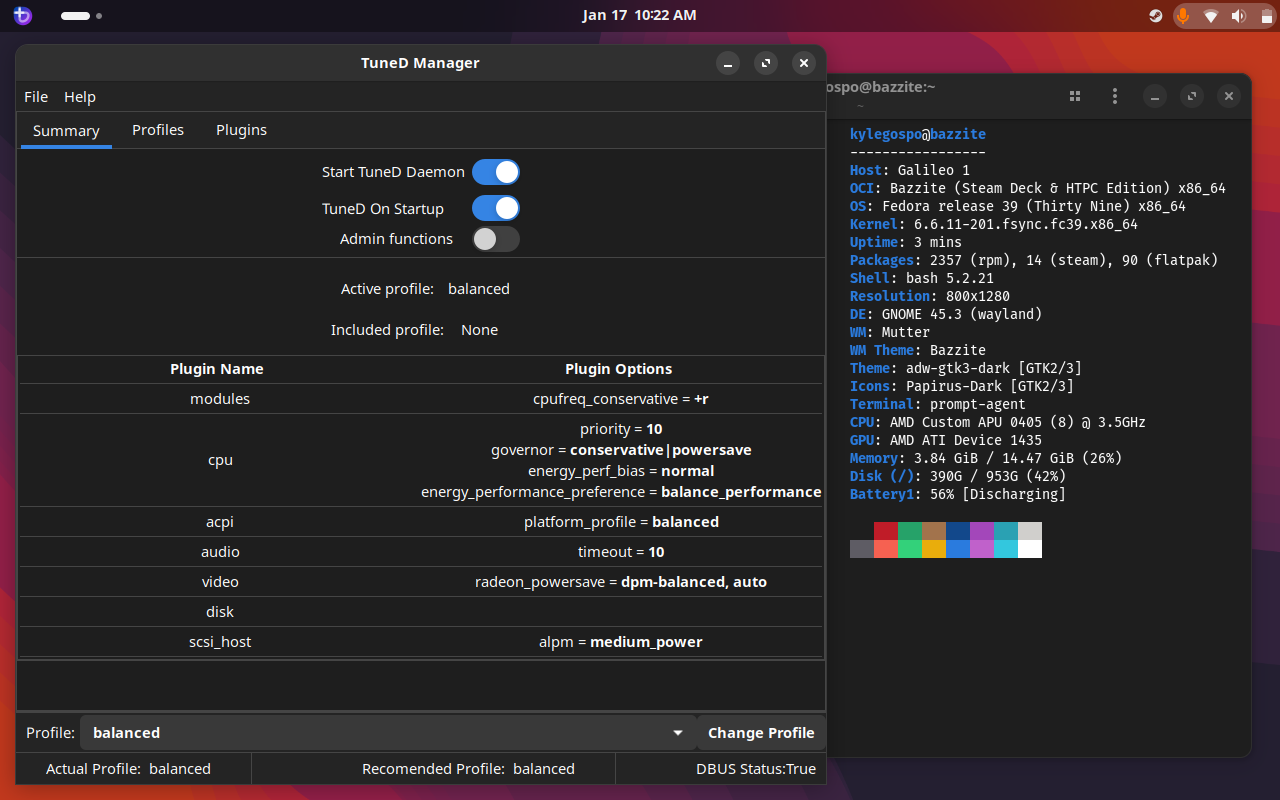Click the clock showing Jan 17 10:22 AM
The height and width of the screenshot is (800, 1280).
click(639, 15)
